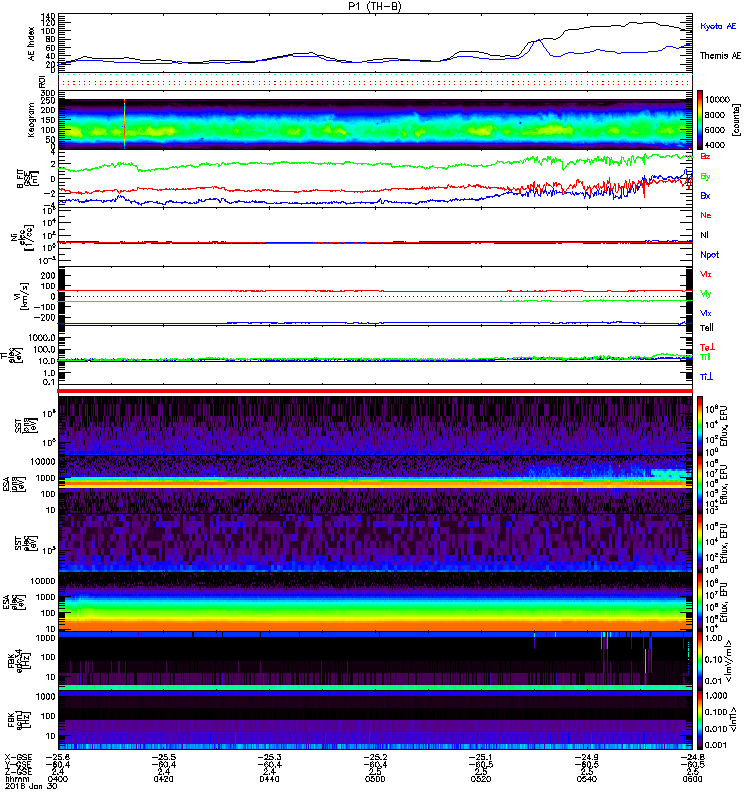Click the bright vertical streak in the Keogram
The height and width of the screenshot is (800, 750).
click(x=124, y=123)
